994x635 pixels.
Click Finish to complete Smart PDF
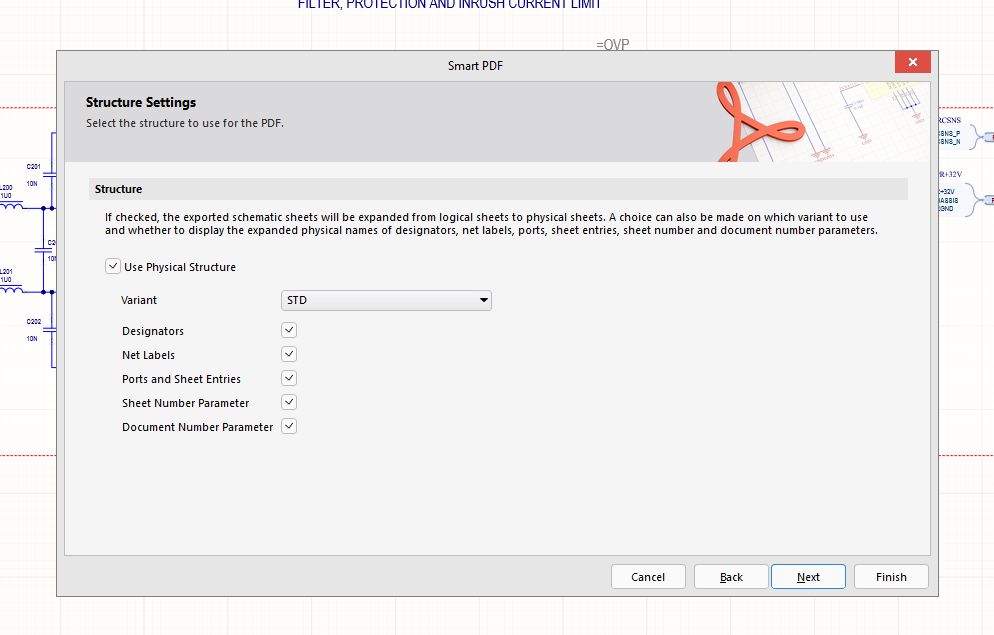pos(891,577)
